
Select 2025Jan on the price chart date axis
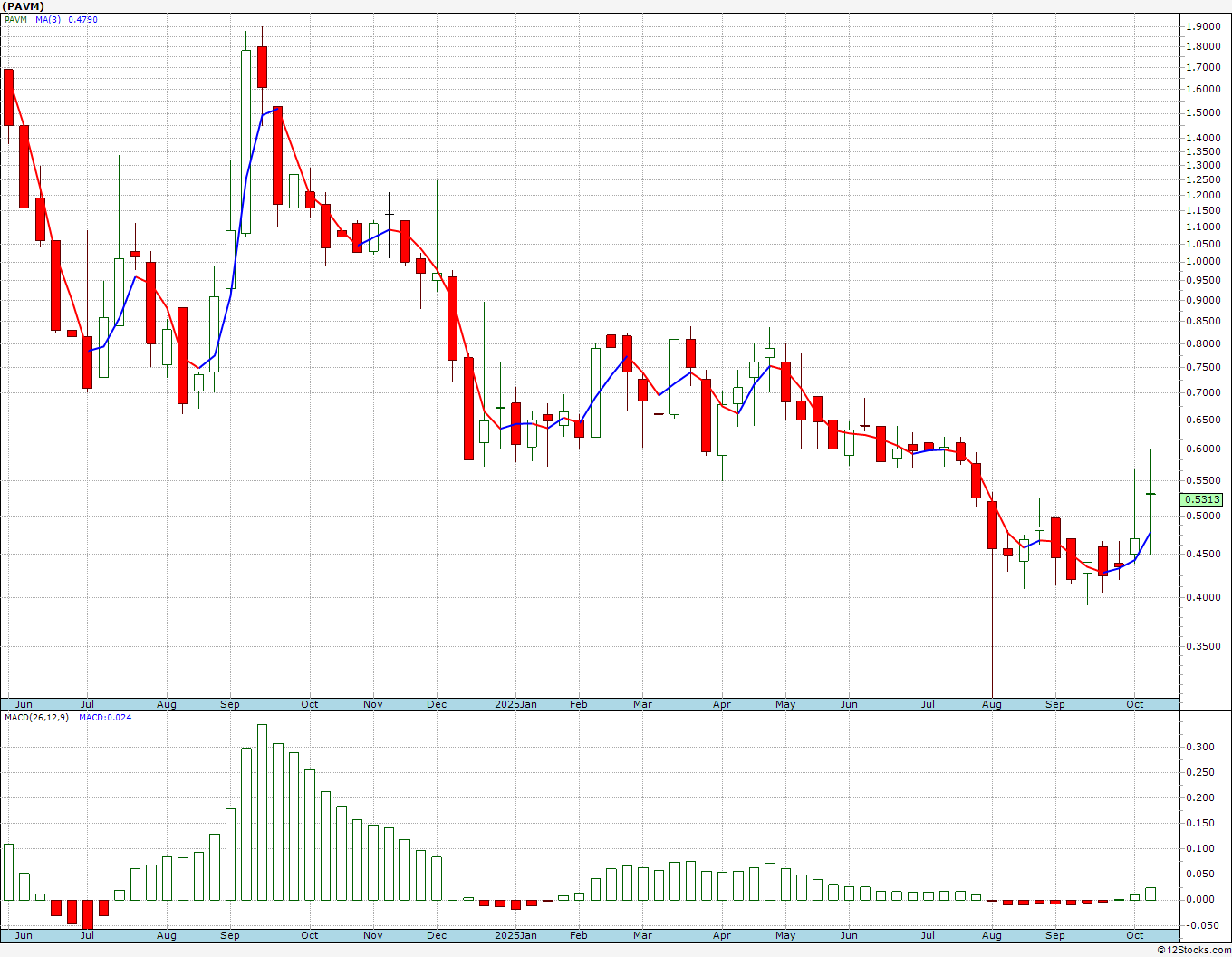point(515,704)
